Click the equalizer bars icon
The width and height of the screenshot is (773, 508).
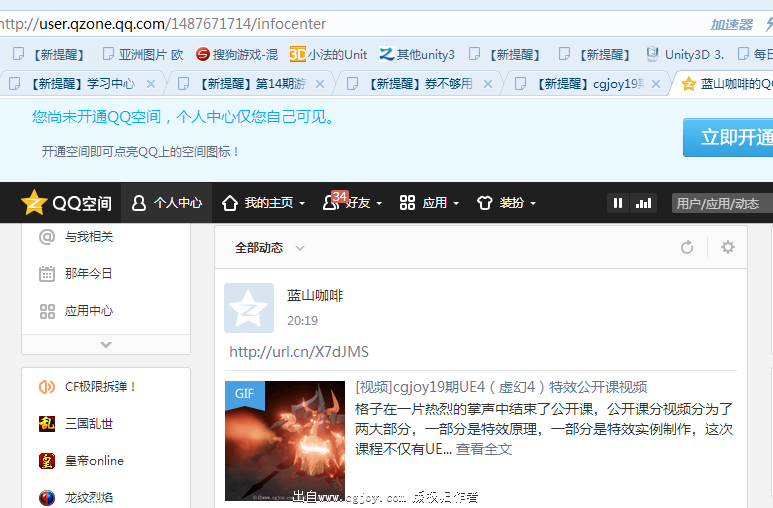pyautogui.click(x=643, y=203)
